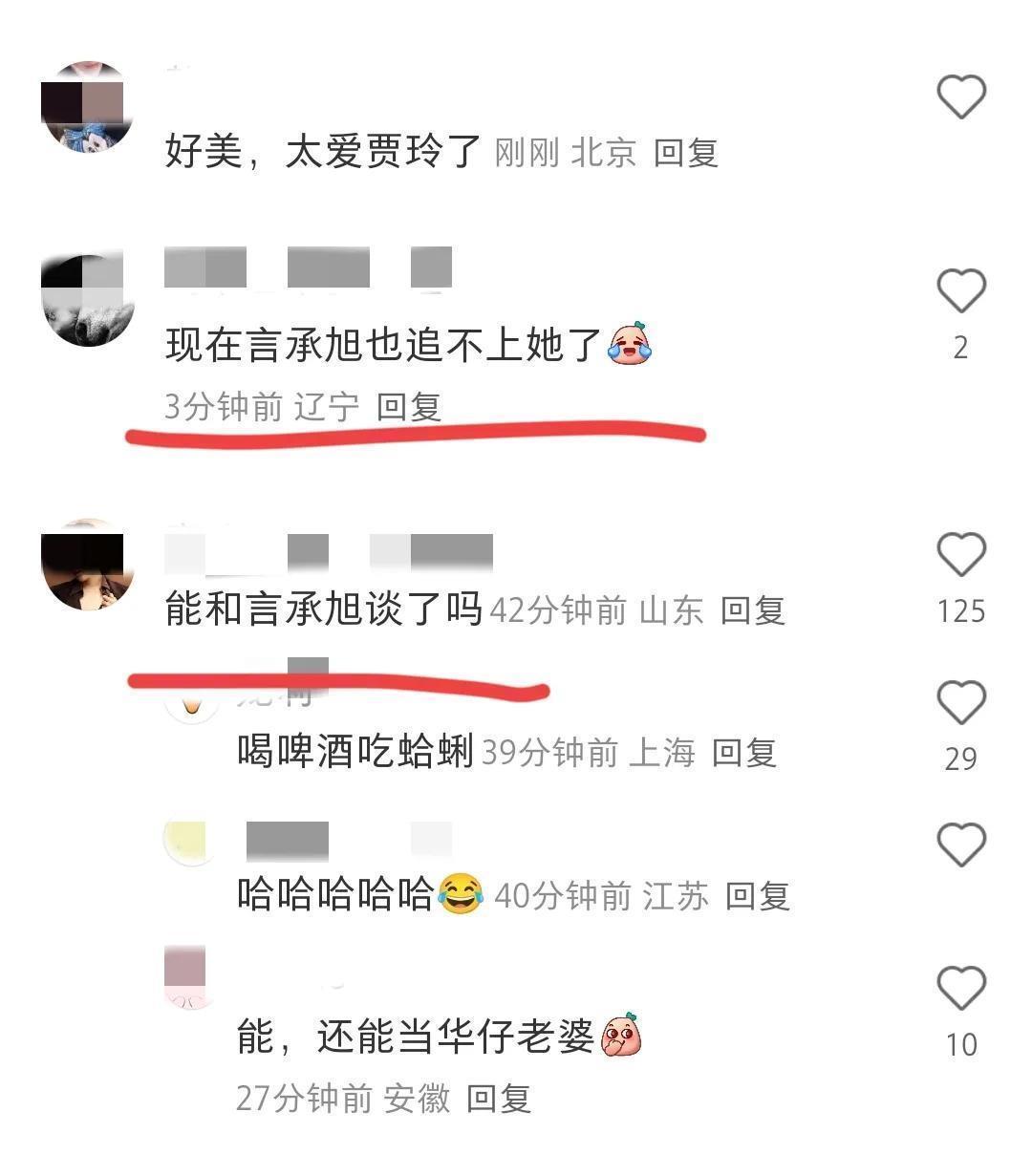
Task: Reply to the Shandong comment posted 42分钟前
Action: pos(753,610)
